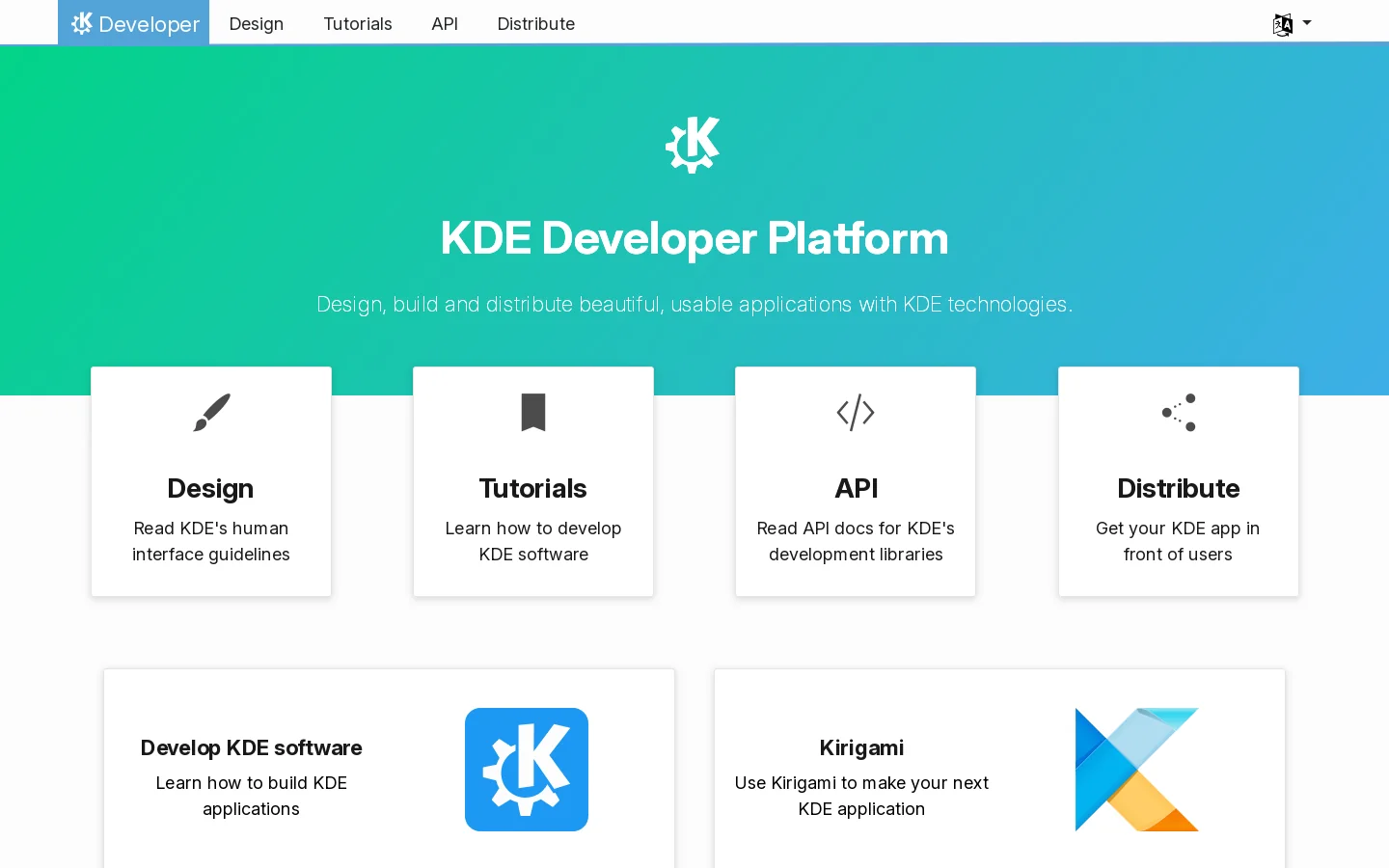The image size is (1389, 868).
Task: Click 'Read KDE's human interface guidelines' text
Action: click(x=211, y=541)
